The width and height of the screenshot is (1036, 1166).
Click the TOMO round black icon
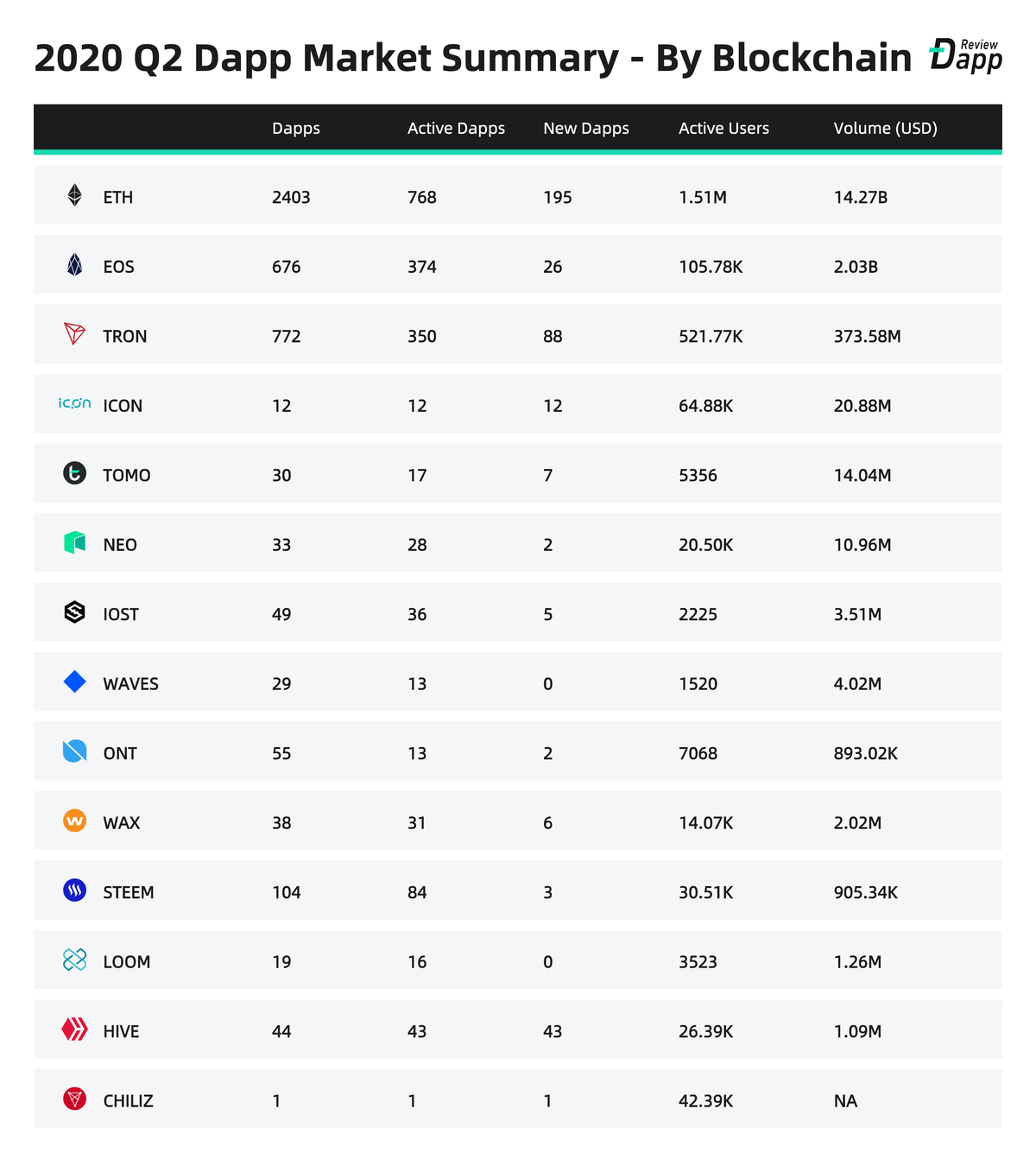[75, 473]
